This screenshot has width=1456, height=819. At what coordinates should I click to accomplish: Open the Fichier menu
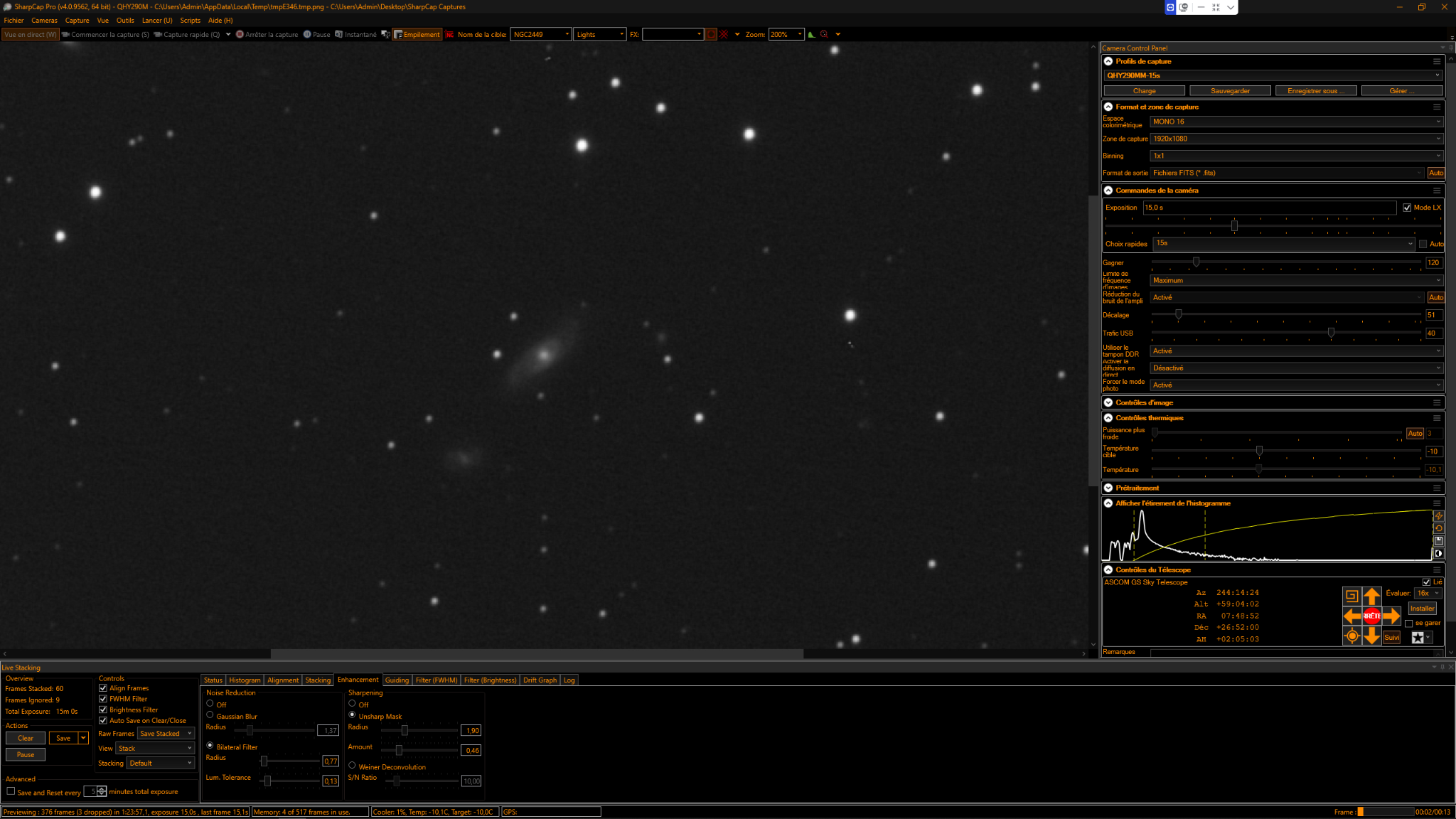pos(14,21)
